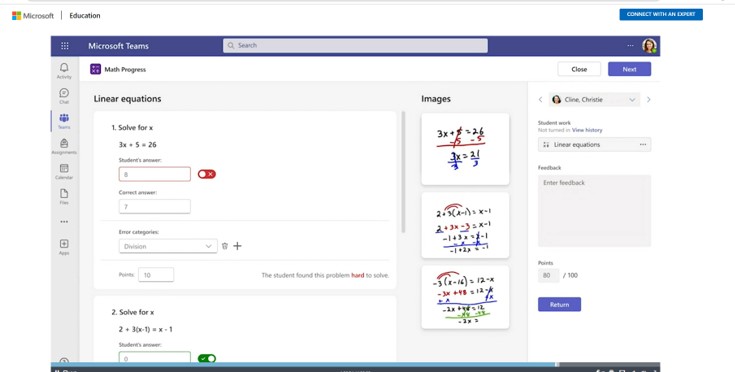
Task: Open the Teams app launcher grid icon
Action: tap(65, 46)
